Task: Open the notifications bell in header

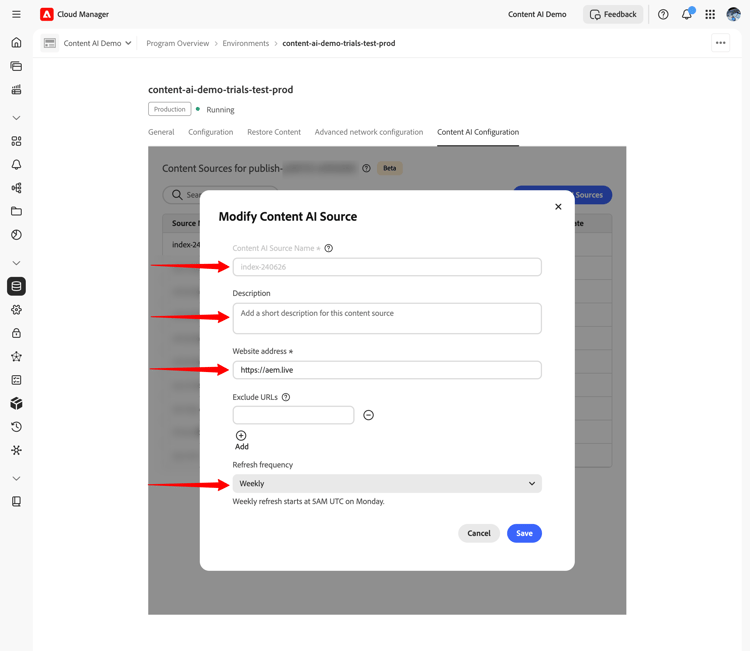Action: click(x=687, y=14)
